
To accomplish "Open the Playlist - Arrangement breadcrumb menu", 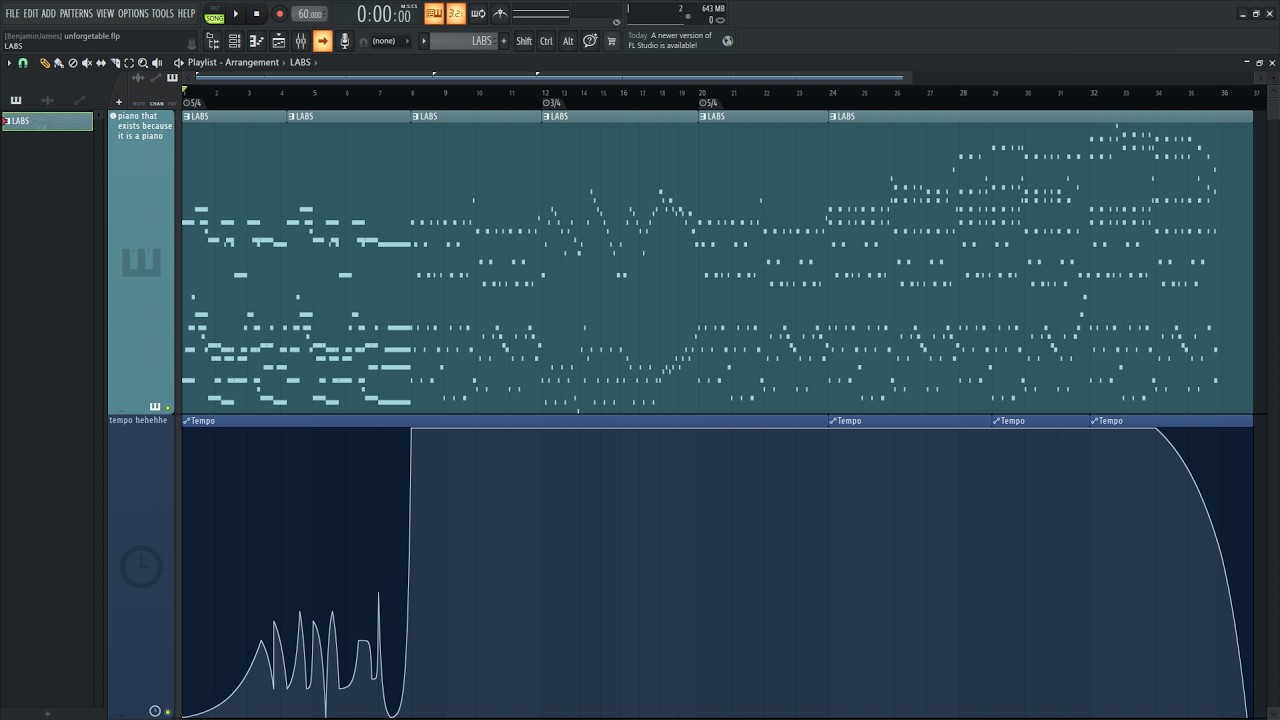I will click(x=233, y=62).
